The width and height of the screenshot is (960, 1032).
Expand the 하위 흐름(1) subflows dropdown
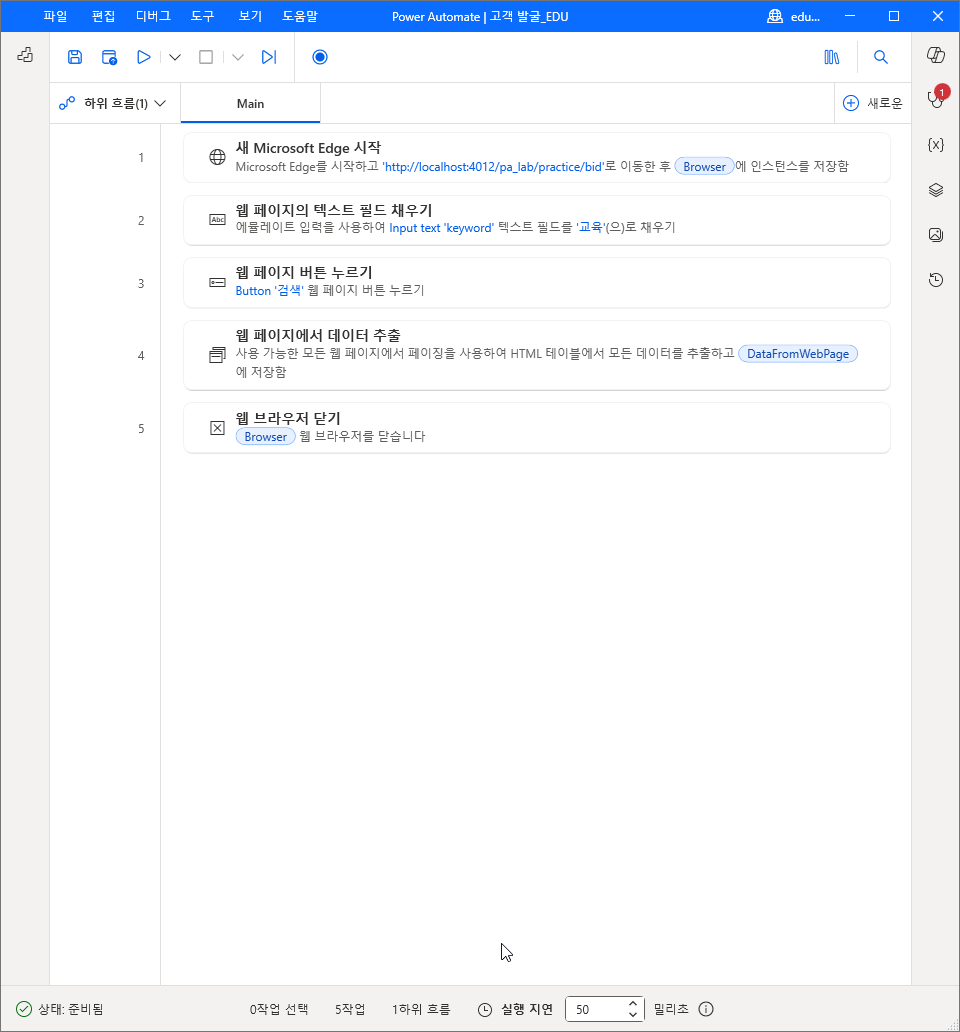[113, 103]
